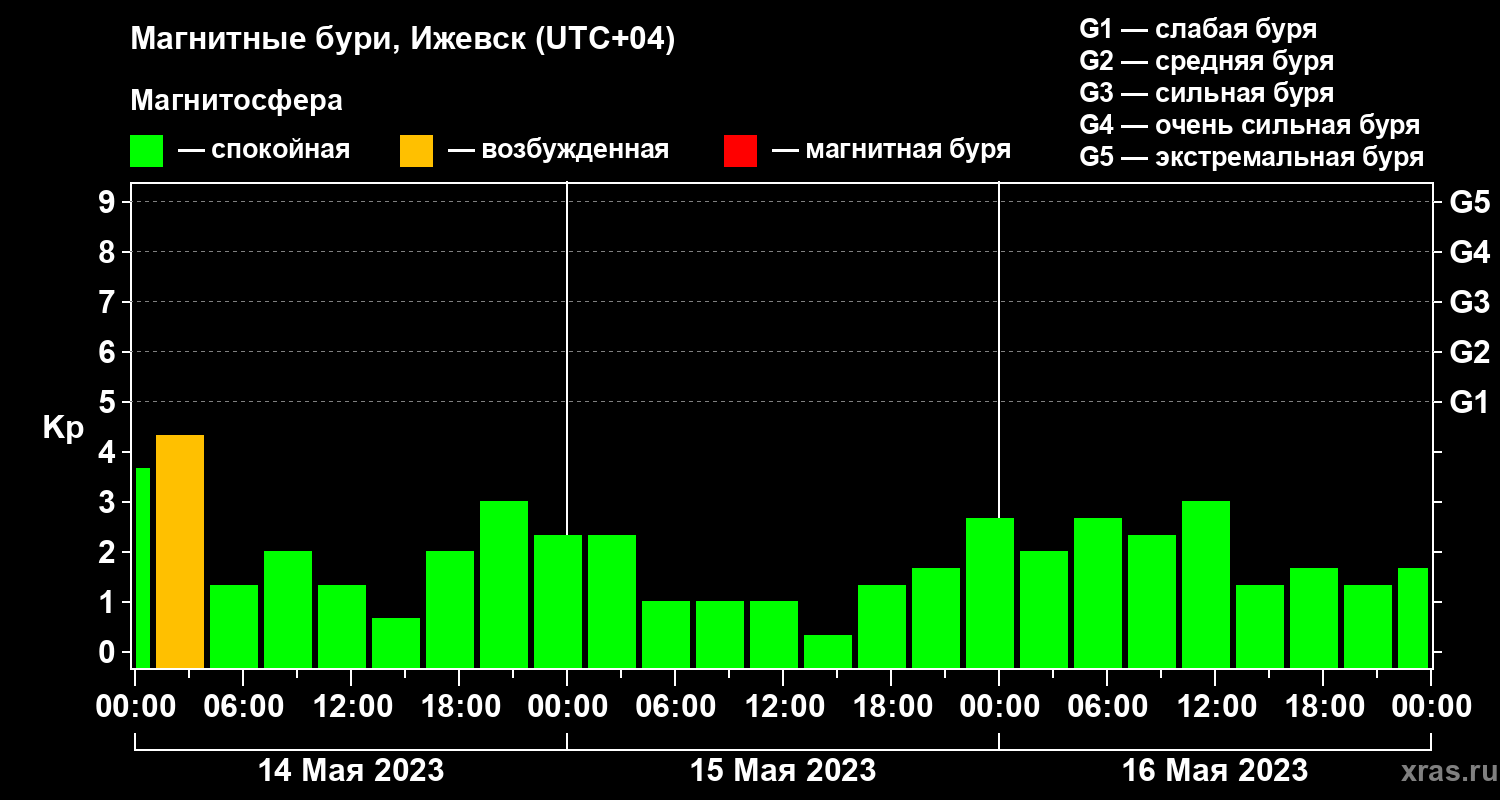Click the Kp axis value 1
The width and height of the screenshot is (1500, 800).
109,602
